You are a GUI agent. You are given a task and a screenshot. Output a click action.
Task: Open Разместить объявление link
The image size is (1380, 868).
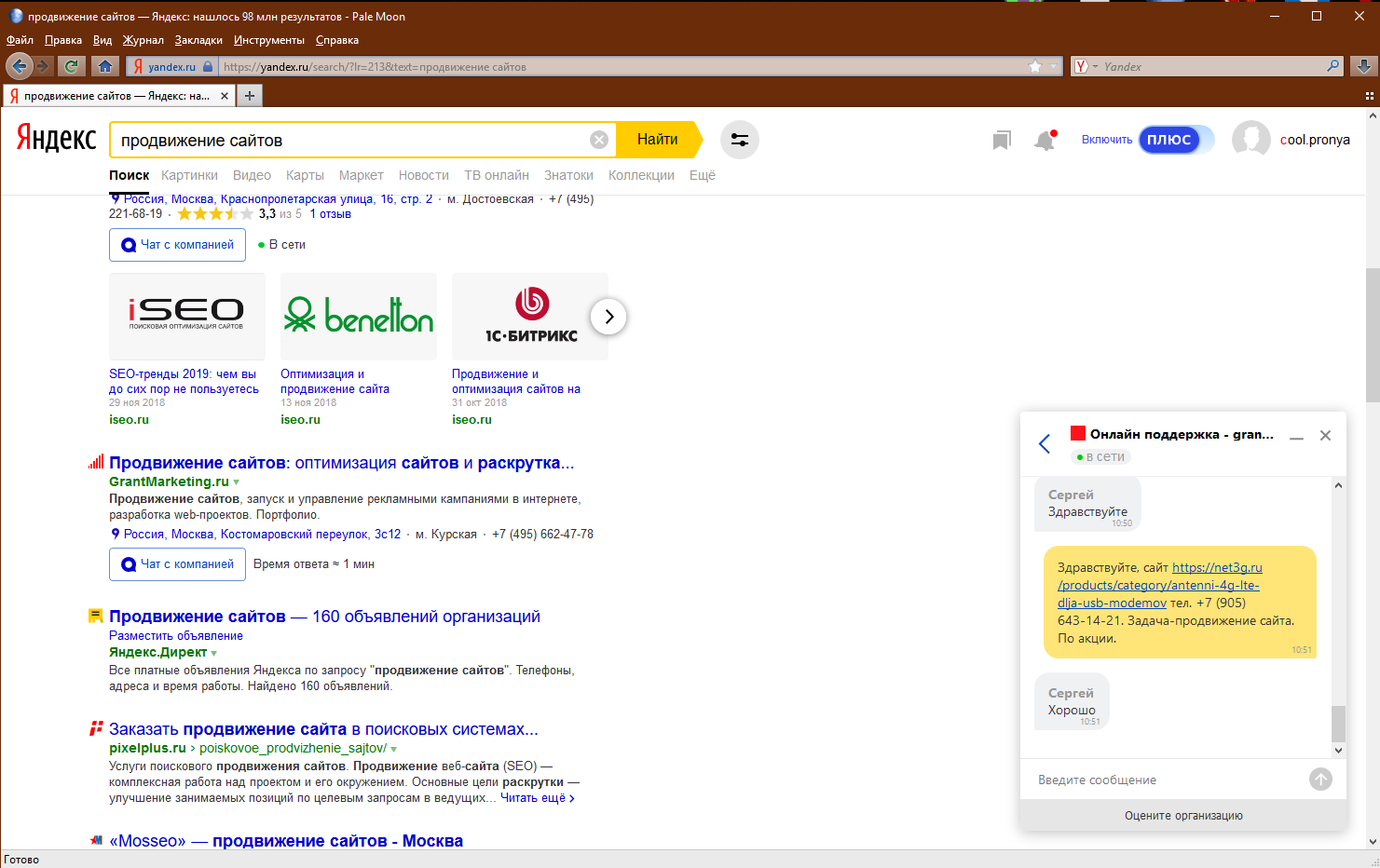pyautogui.click(x=176, y=636)
